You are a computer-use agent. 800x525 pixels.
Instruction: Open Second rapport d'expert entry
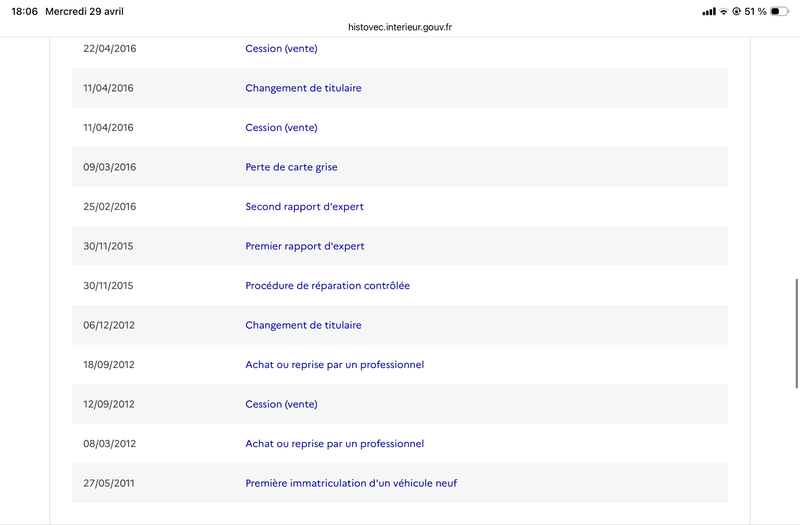305,207
